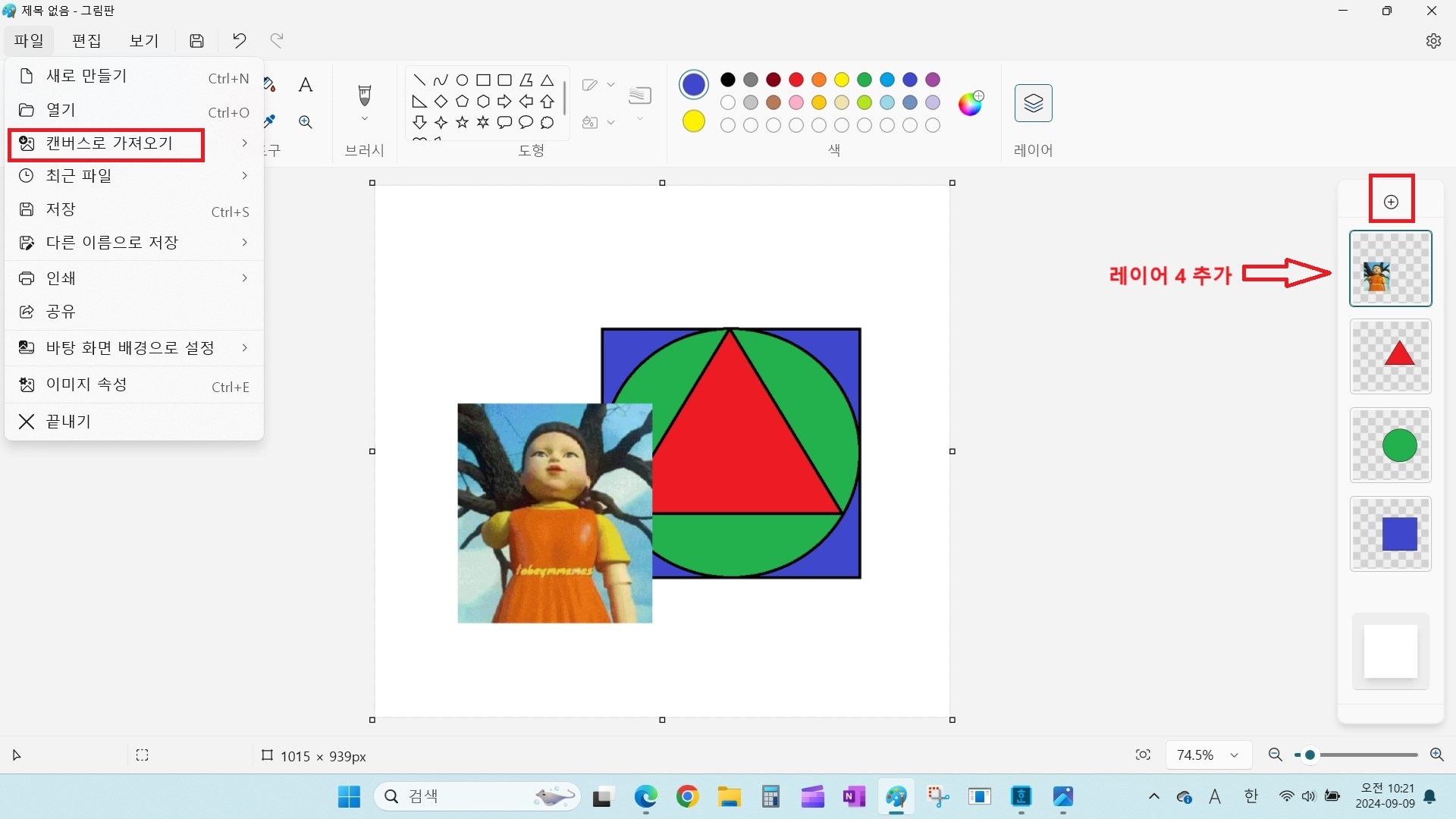Expand 바탕 화면 배경으로 설정 submenu

pyautogui.click(x=244, y=348)
